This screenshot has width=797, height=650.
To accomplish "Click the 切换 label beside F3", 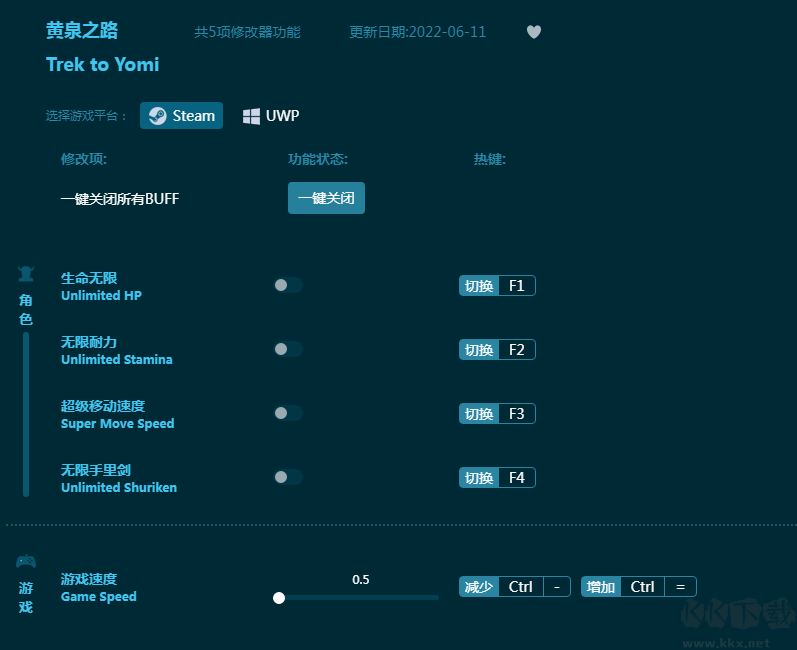I will [479, 414].
